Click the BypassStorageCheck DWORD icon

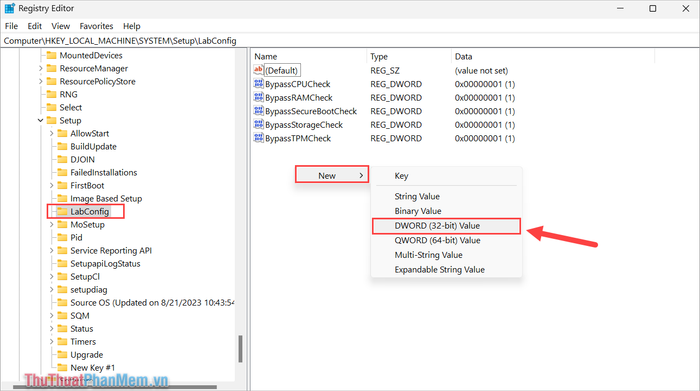pyautogui.click(x=258, y=125)
